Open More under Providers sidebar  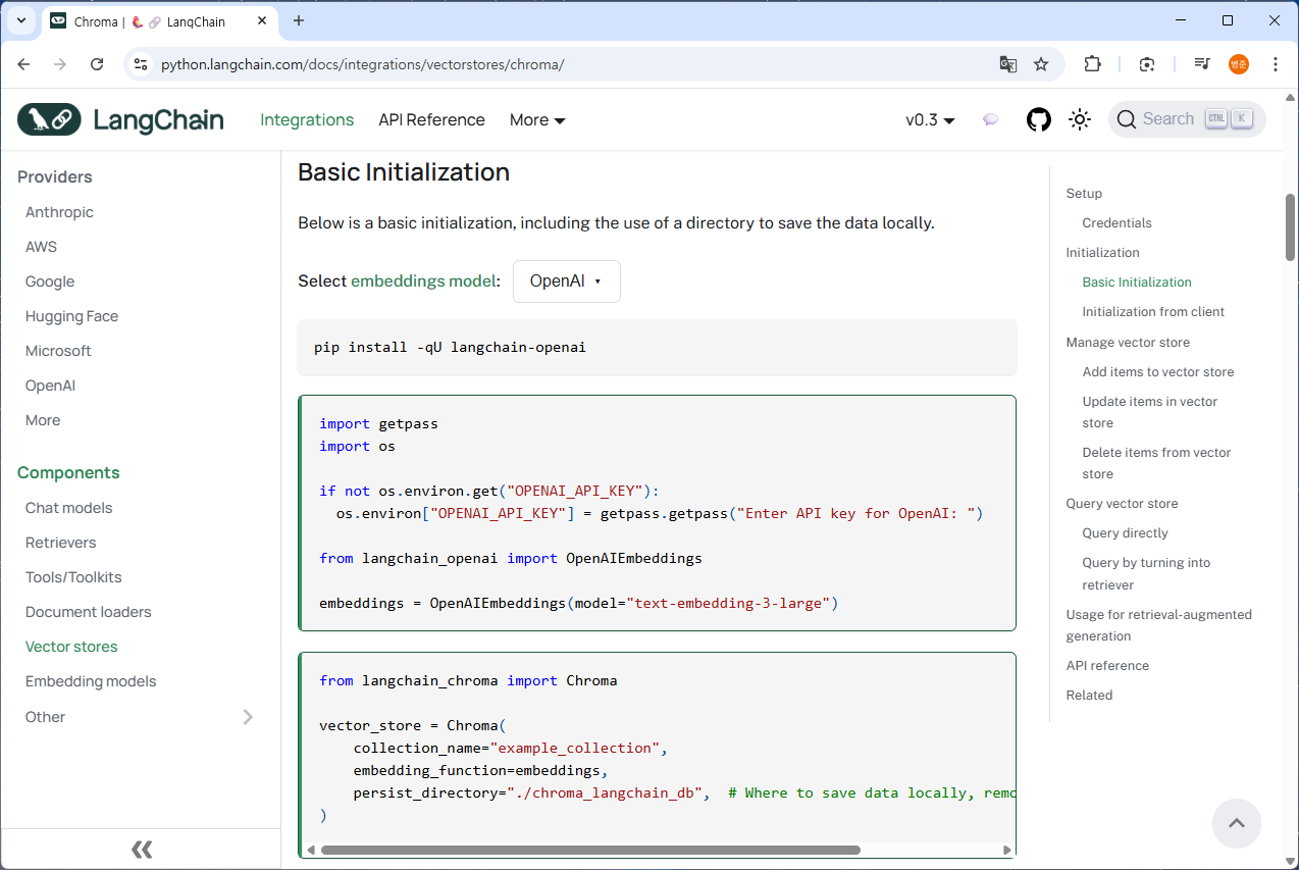[43, 420]
